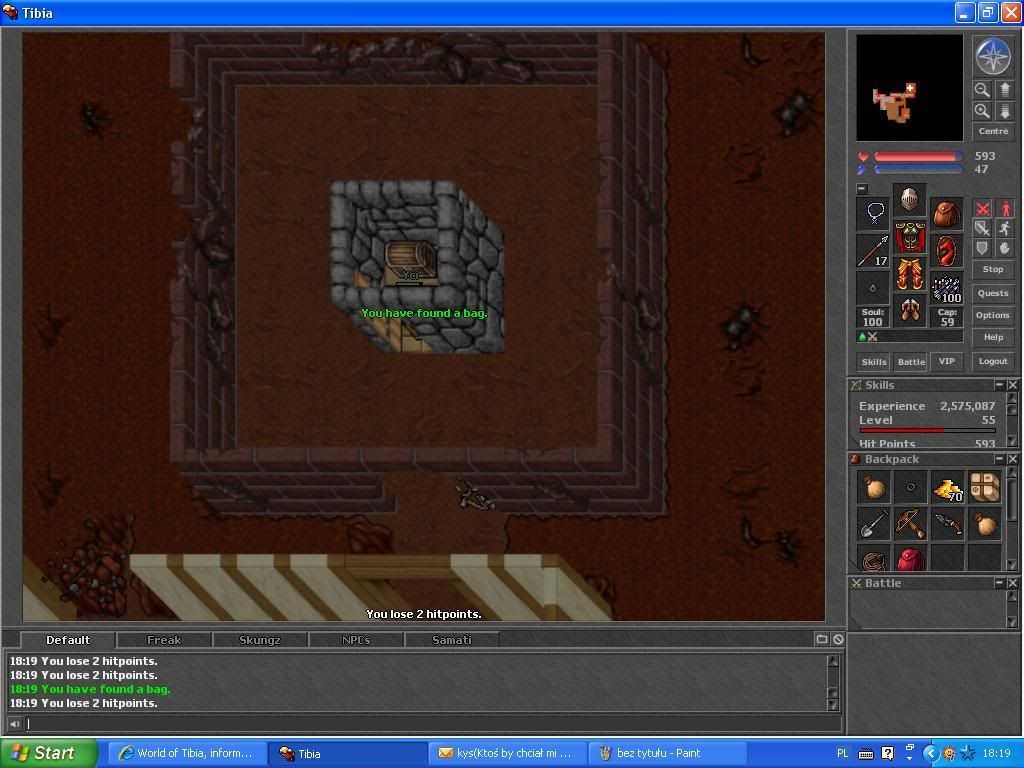Toggle secure mode hand button
This screenshot has width=1024, height=768.
click(1004, 248)
